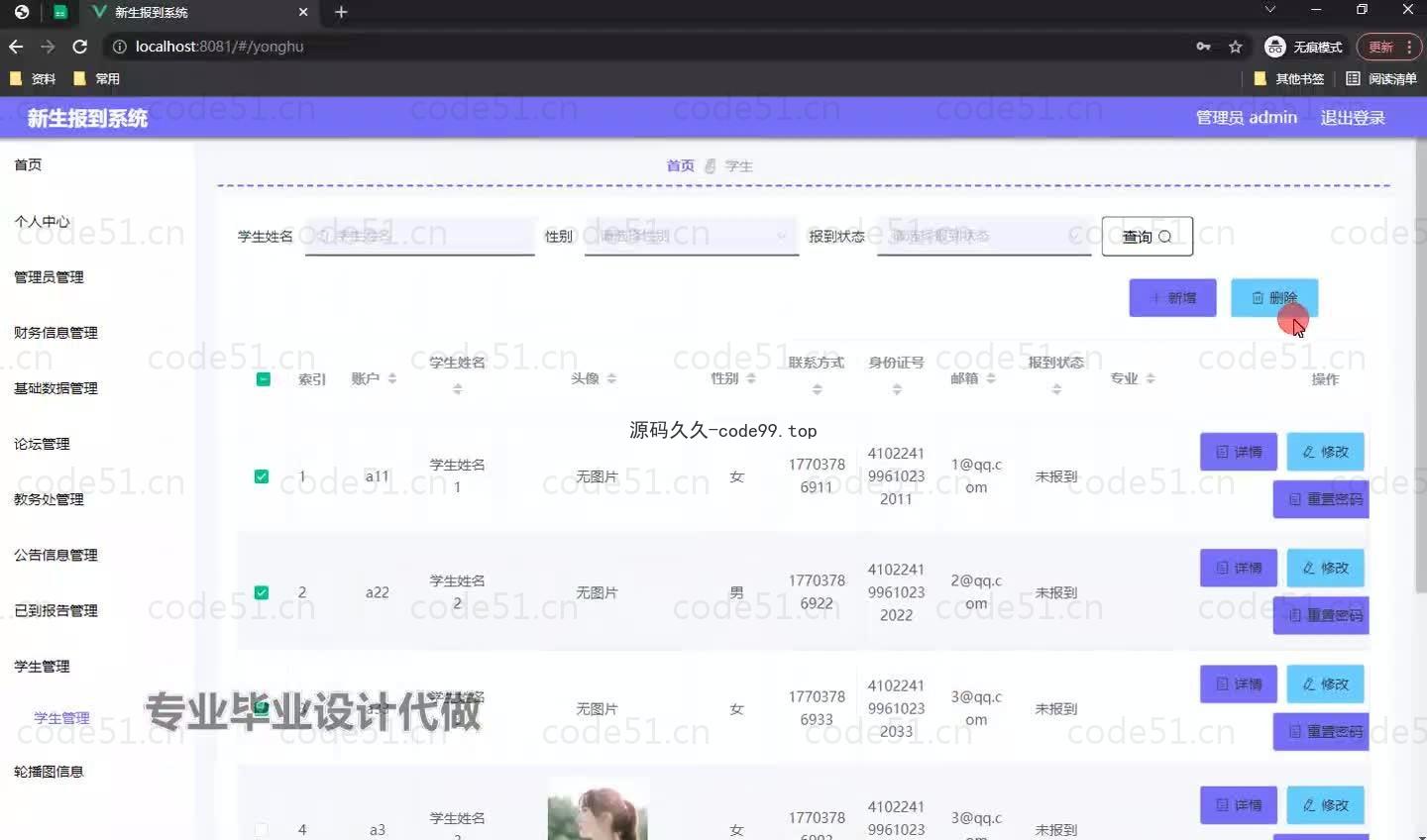Viewport: 1427px width, 840px height.
Task: Open the 其他书签 folder
Action: 1289,78
